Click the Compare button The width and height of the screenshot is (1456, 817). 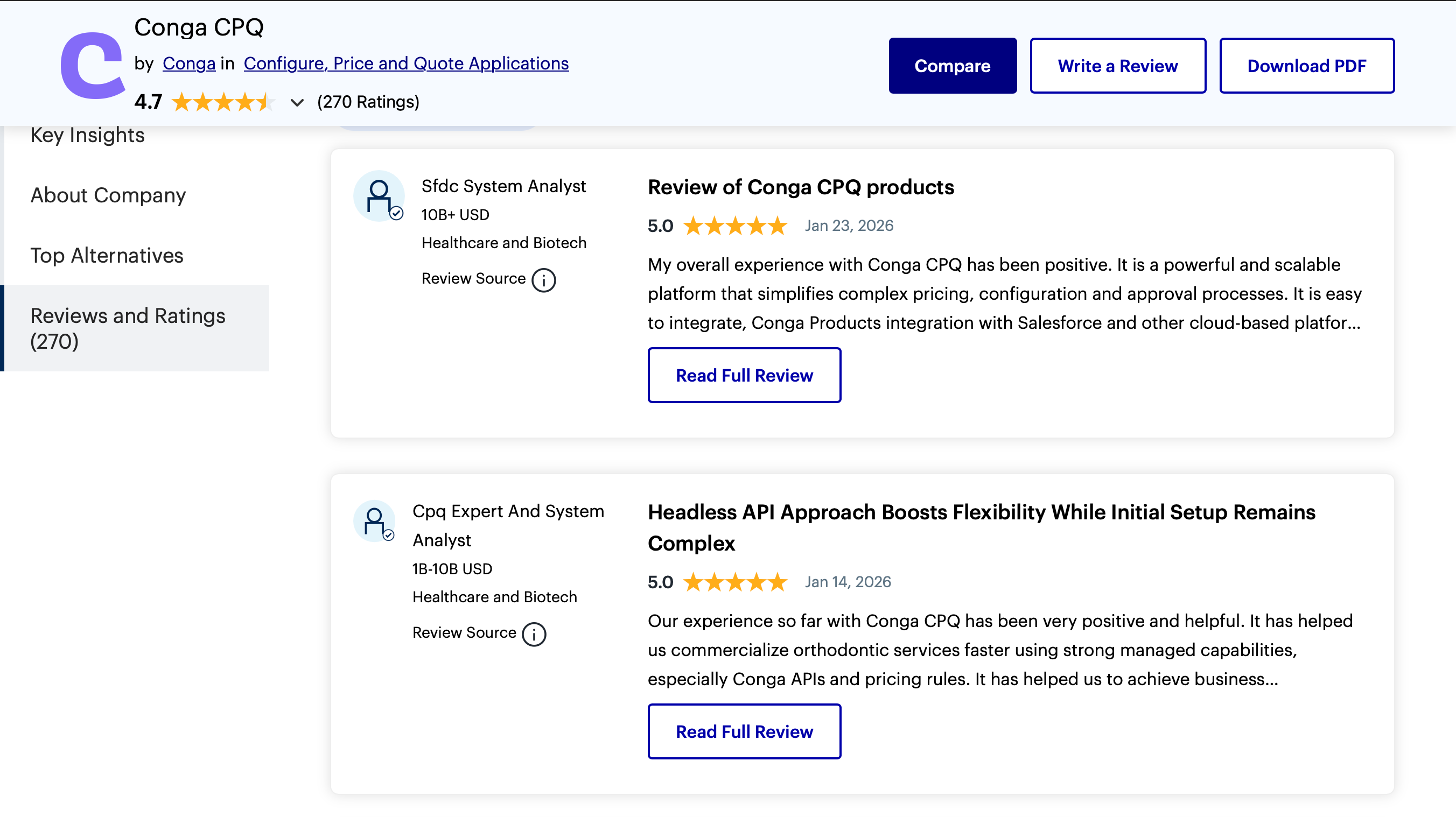pyautogui.click(x=953, y=66)
